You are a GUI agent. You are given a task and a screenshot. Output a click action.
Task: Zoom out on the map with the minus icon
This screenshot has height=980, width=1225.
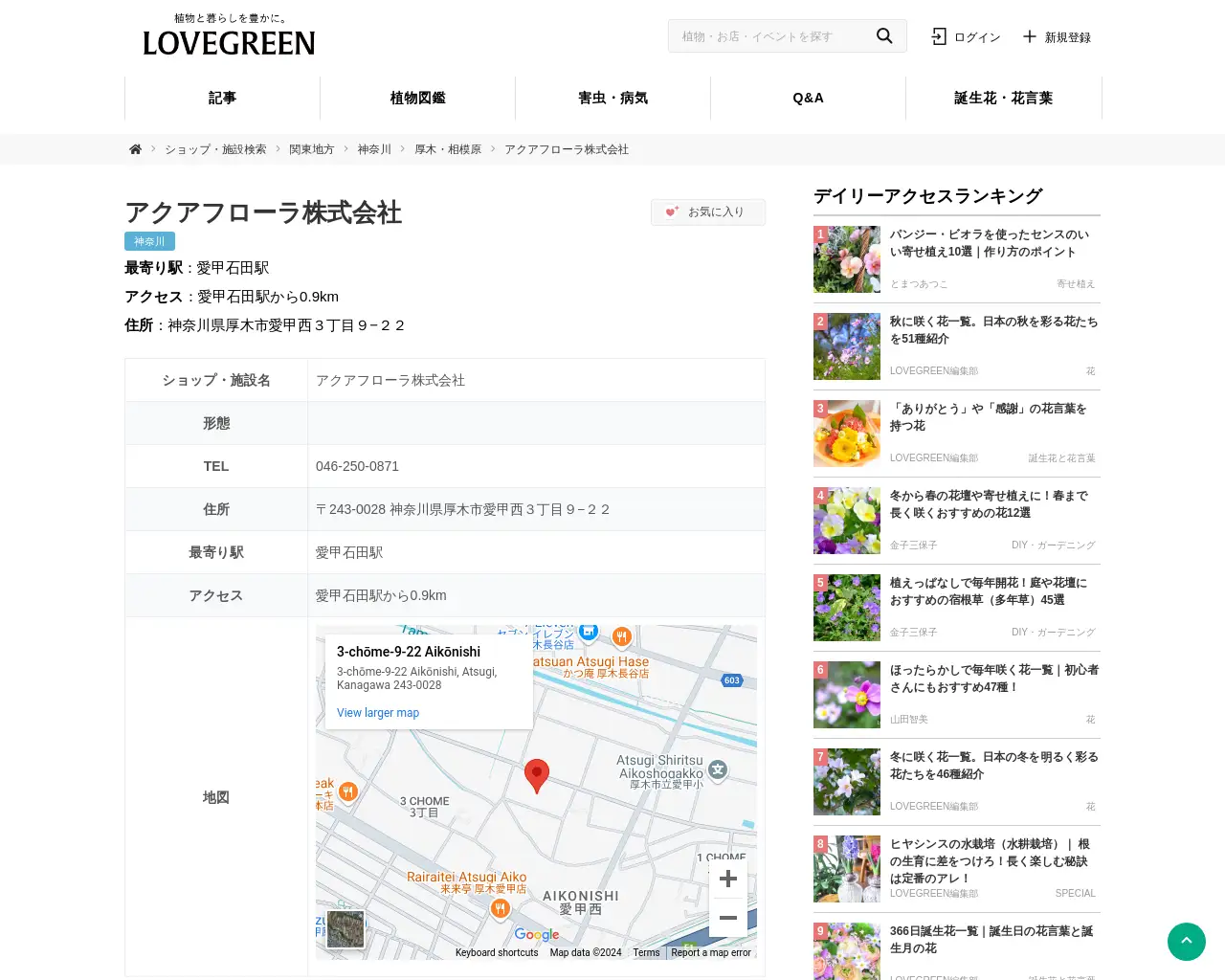click(x=728, y=917)
